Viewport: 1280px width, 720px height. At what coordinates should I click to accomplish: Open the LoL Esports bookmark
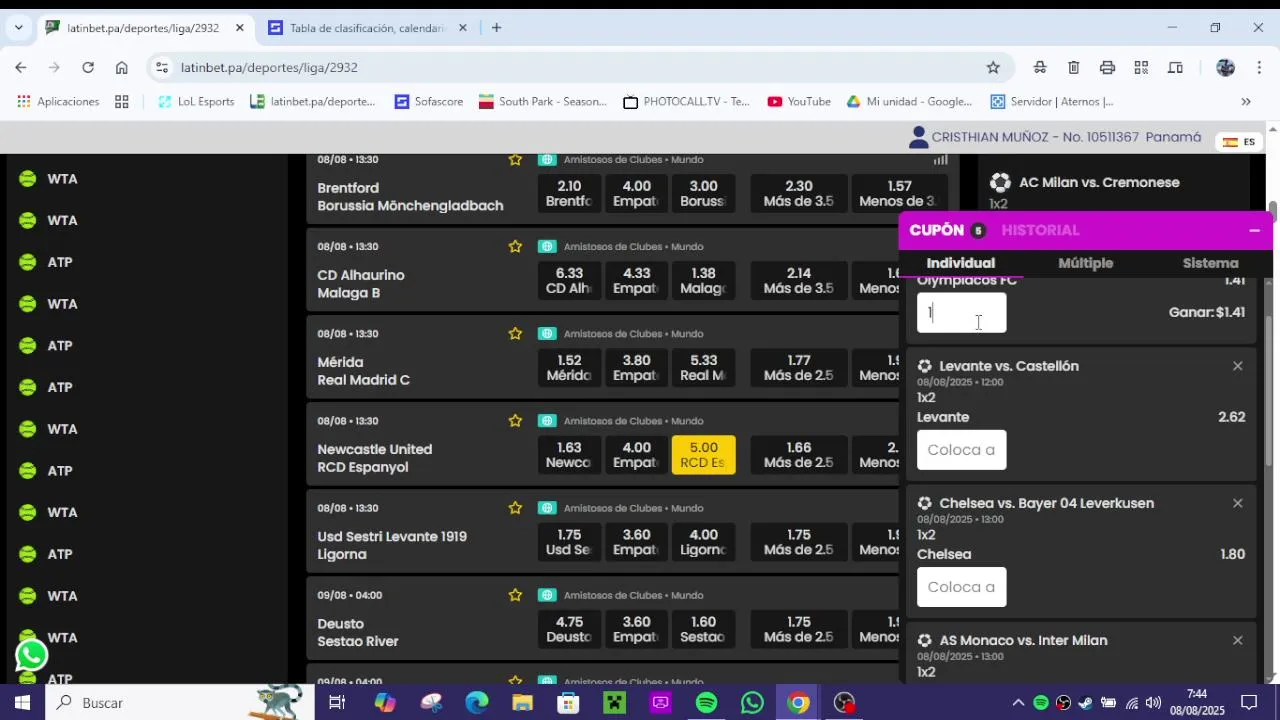[x=196, y=101]
